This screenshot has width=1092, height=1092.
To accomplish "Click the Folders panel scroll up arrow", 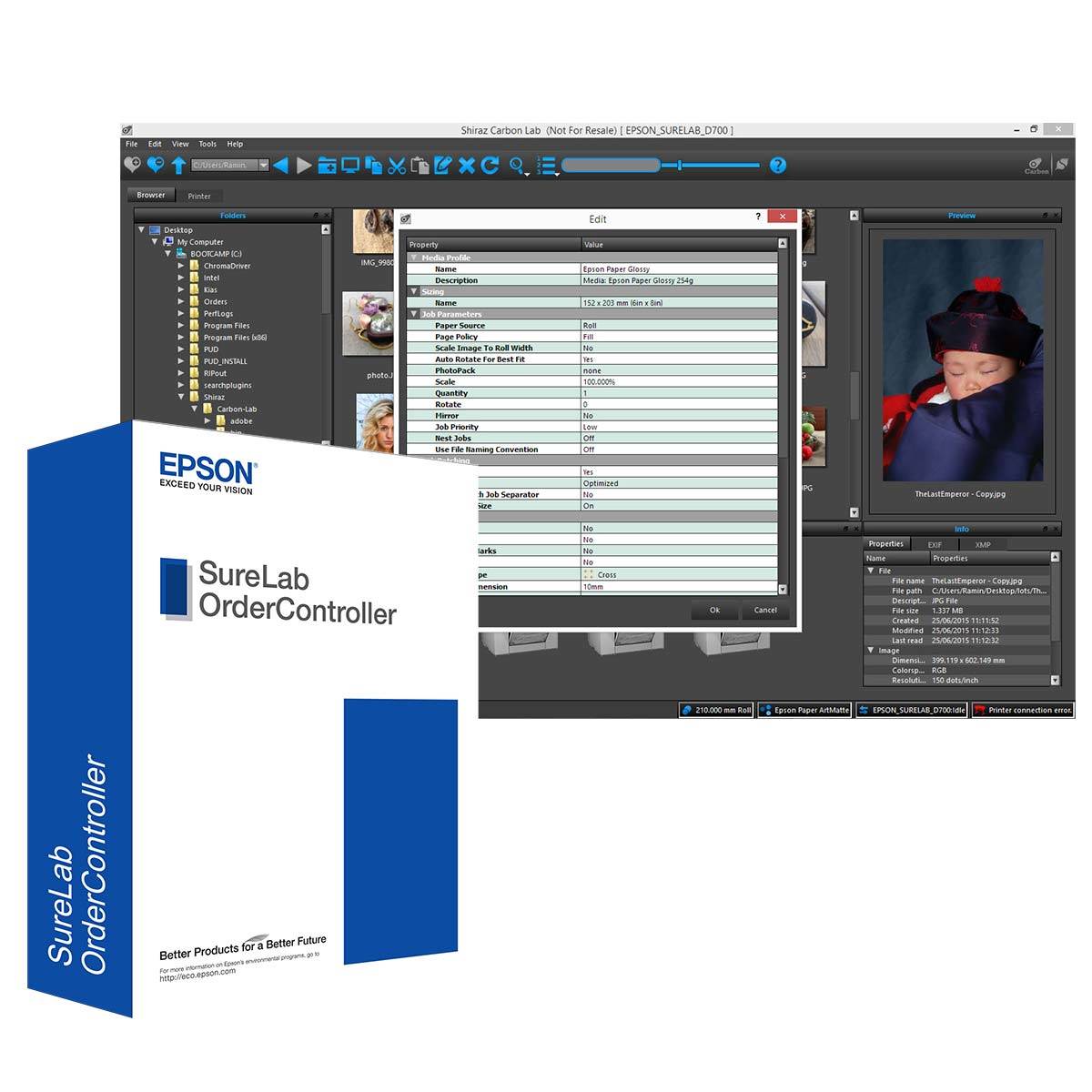I will tap(326, 229).
